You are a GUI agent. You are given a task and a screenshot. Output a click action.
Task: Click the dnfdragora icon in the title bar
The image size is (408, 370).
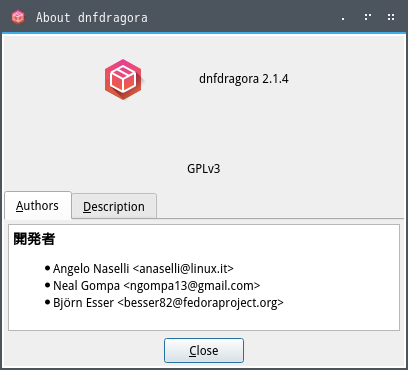tap(18, 17)
